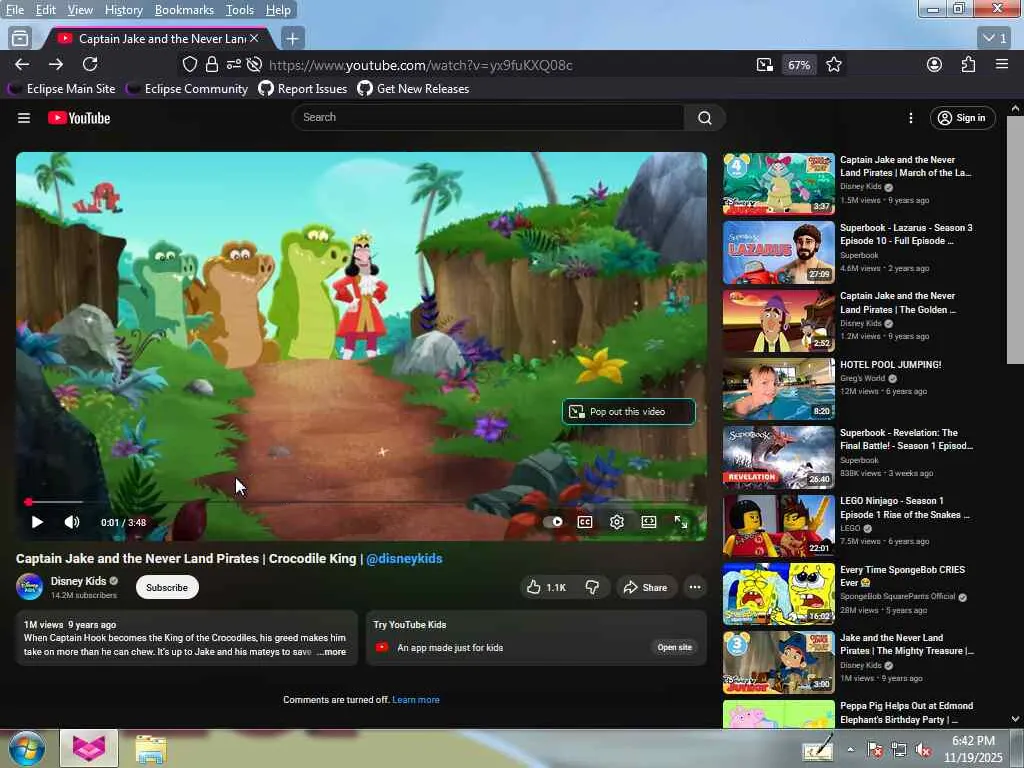Open the Disney Kids channel avatar
1024x768 pixels.
click(x=29, y=586)
